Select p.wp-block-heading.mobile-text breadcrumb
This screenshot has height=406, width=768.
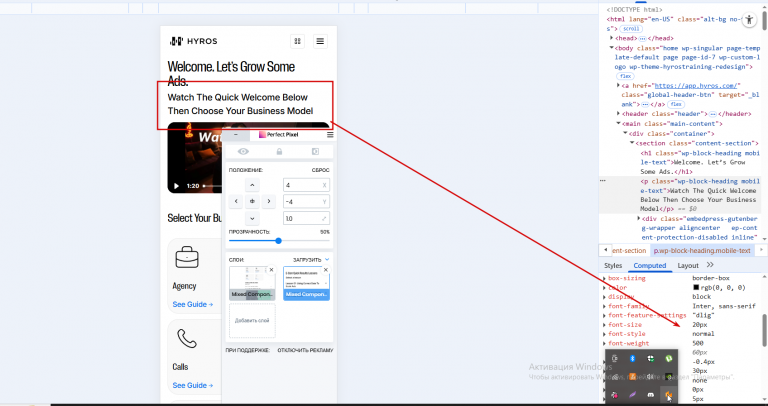coord(702,251)
